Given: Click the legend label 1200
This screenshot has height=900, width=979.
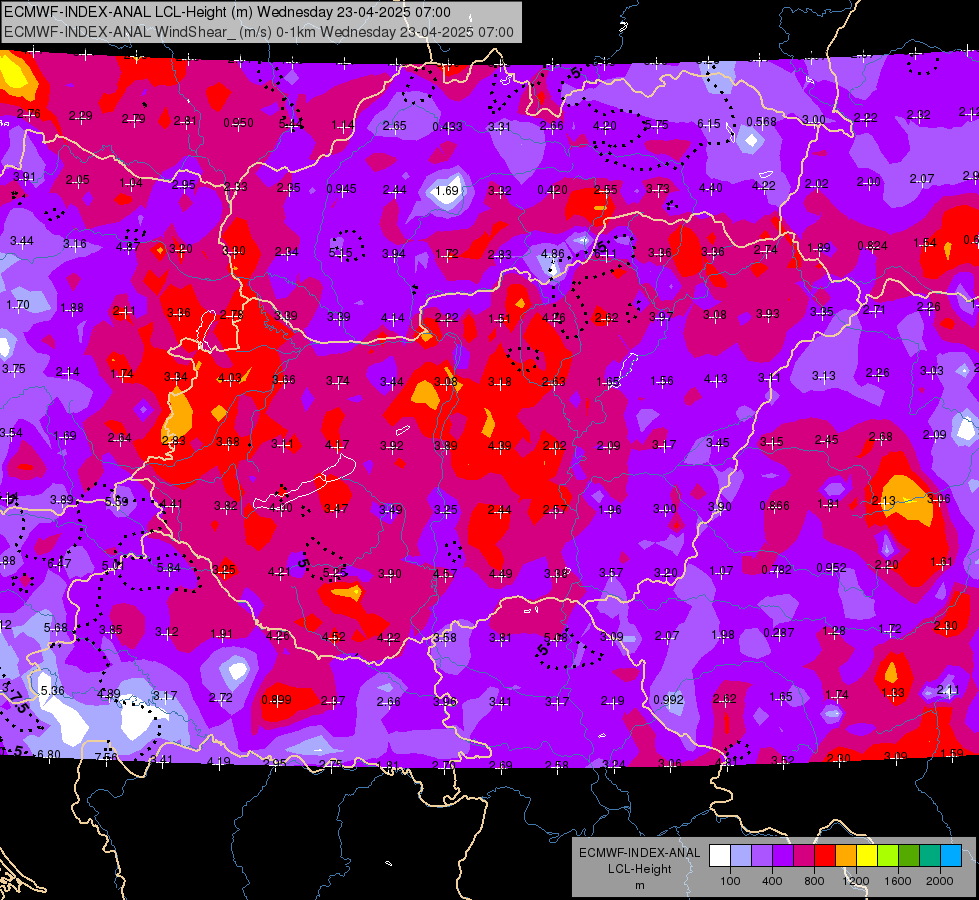Looking at the screenshot, I should click(x=855, y=881).
